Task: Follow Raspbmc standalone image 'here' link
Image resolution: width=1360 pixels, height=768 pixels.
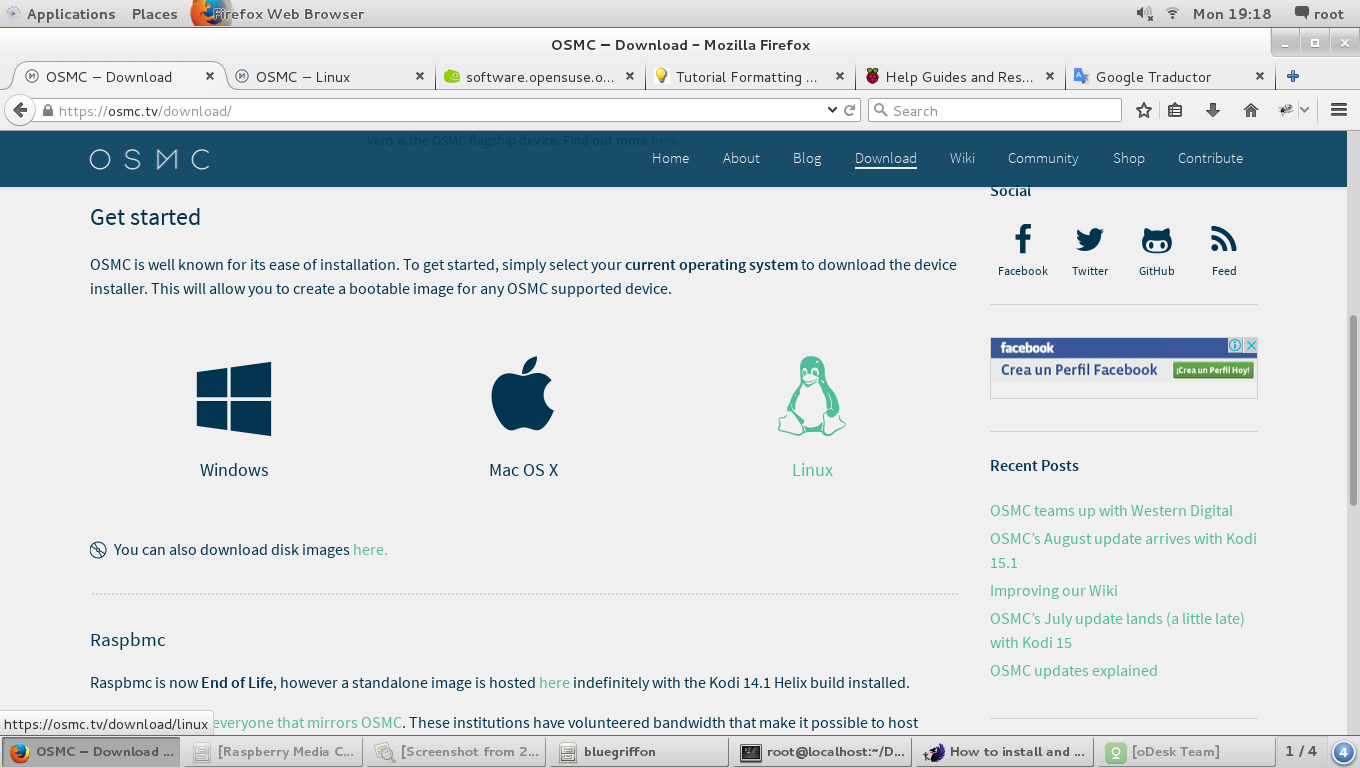Action: pyautogui.click(x=554, y=682)
